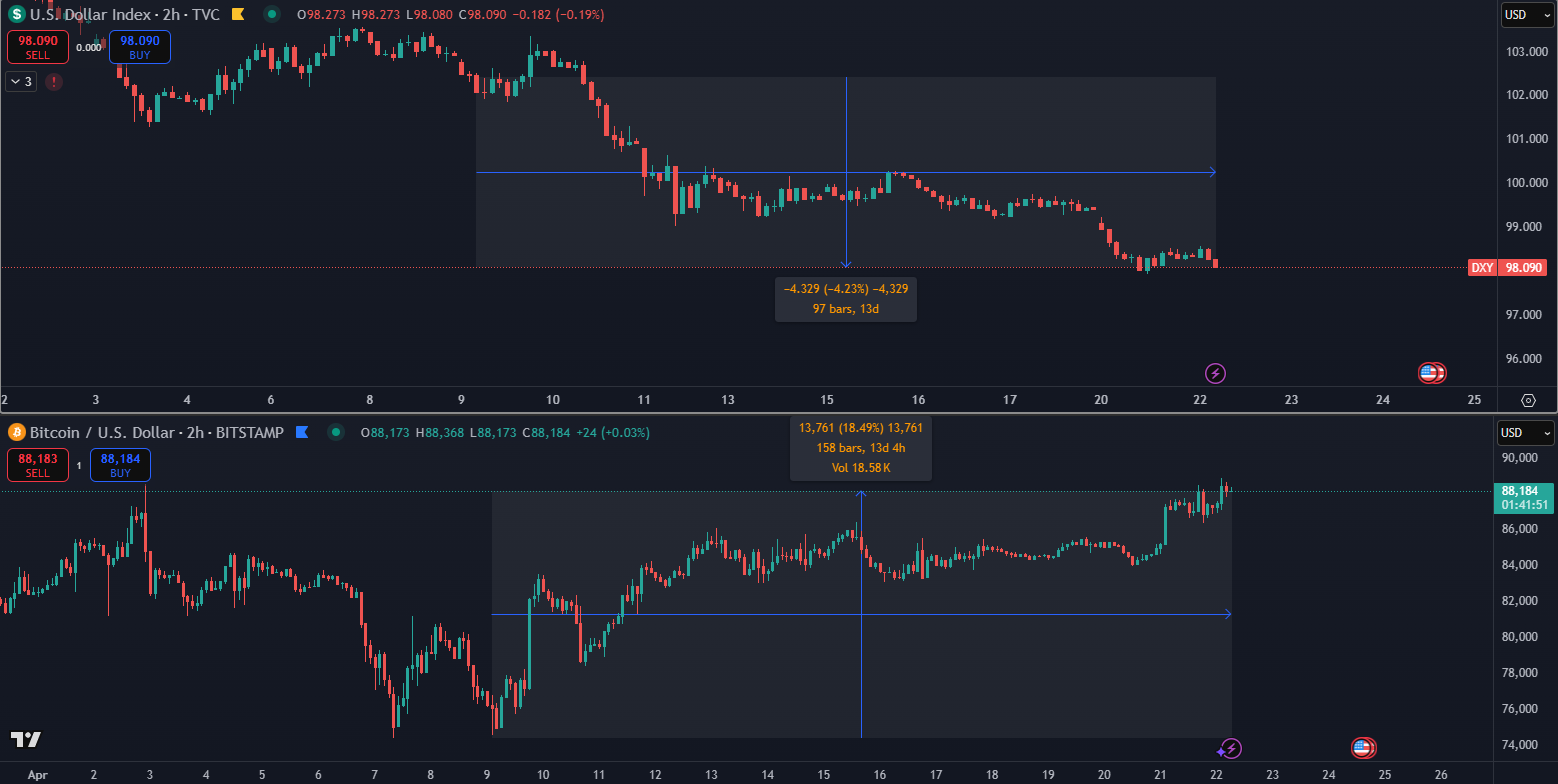Click the BUY 88,184 button
The image size is (1558, 784).
click(x=120, y=465)
